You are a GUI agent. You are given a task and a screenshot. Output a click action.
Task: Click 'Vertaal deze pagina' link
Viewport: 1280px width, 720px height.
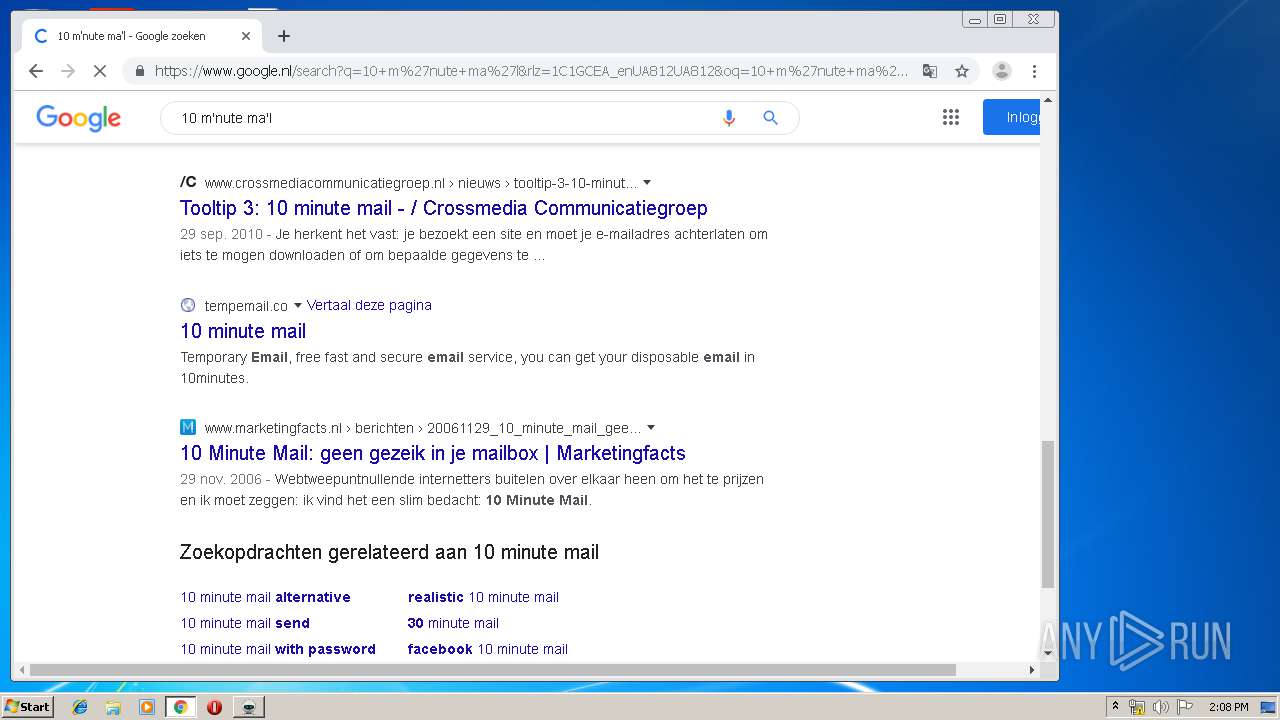[x=369, y=305]
